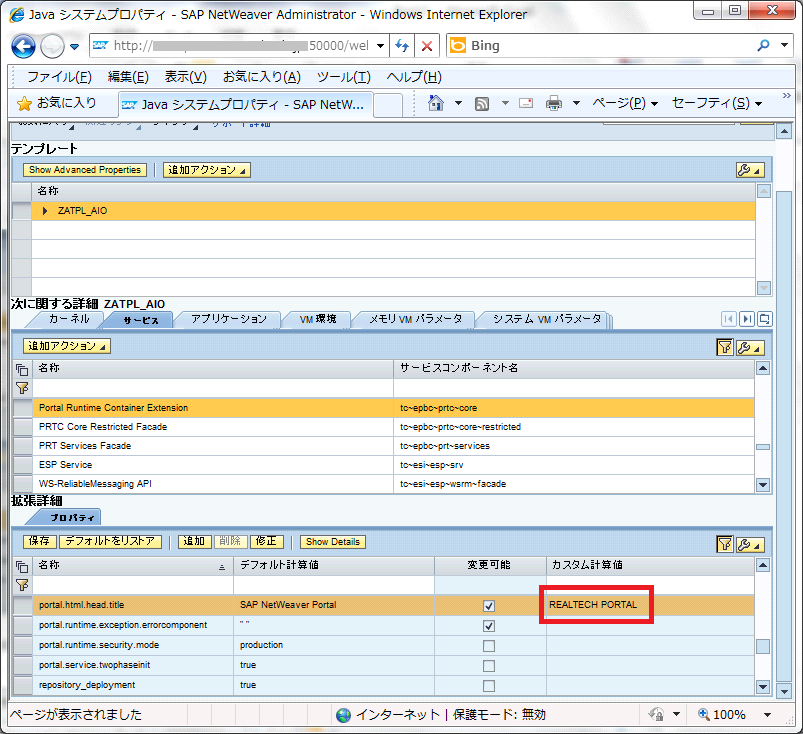The image size is (803, 734).
Task: Open wrench settings in services toolbar
Action: [x=750, y=347]
